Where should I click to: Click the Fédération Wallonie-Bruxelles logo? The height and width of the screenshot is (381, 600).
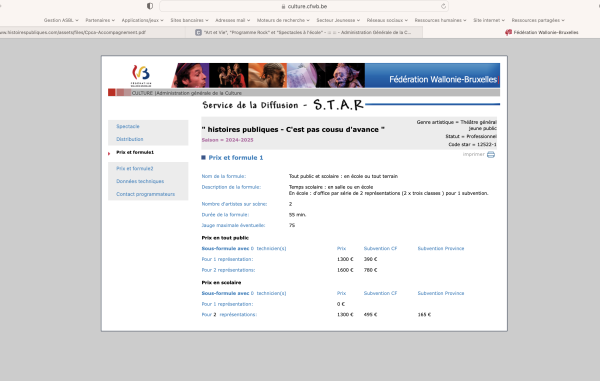pos(141,76)
